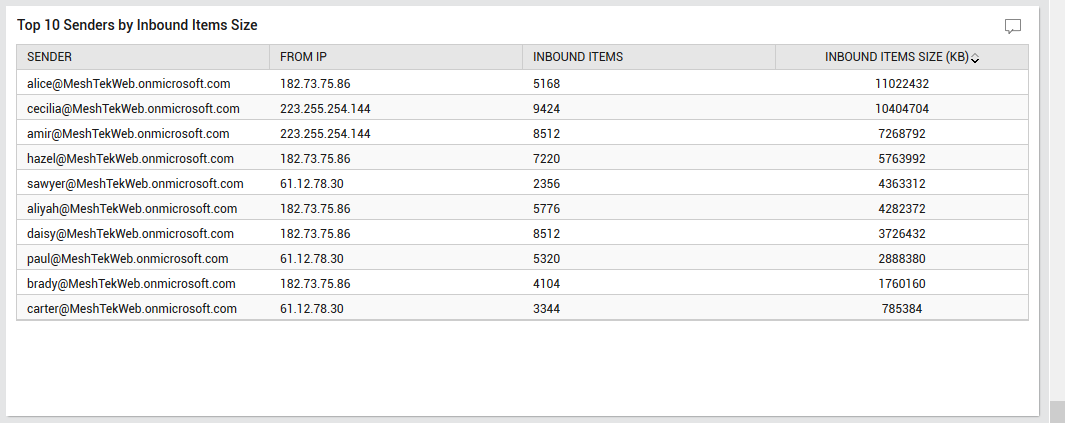Click brady@MeshTekWeb.onmicrosoft.com sender entry
Image resolution: width=1065 pixels, height=423 pixels.
(131, 284)
